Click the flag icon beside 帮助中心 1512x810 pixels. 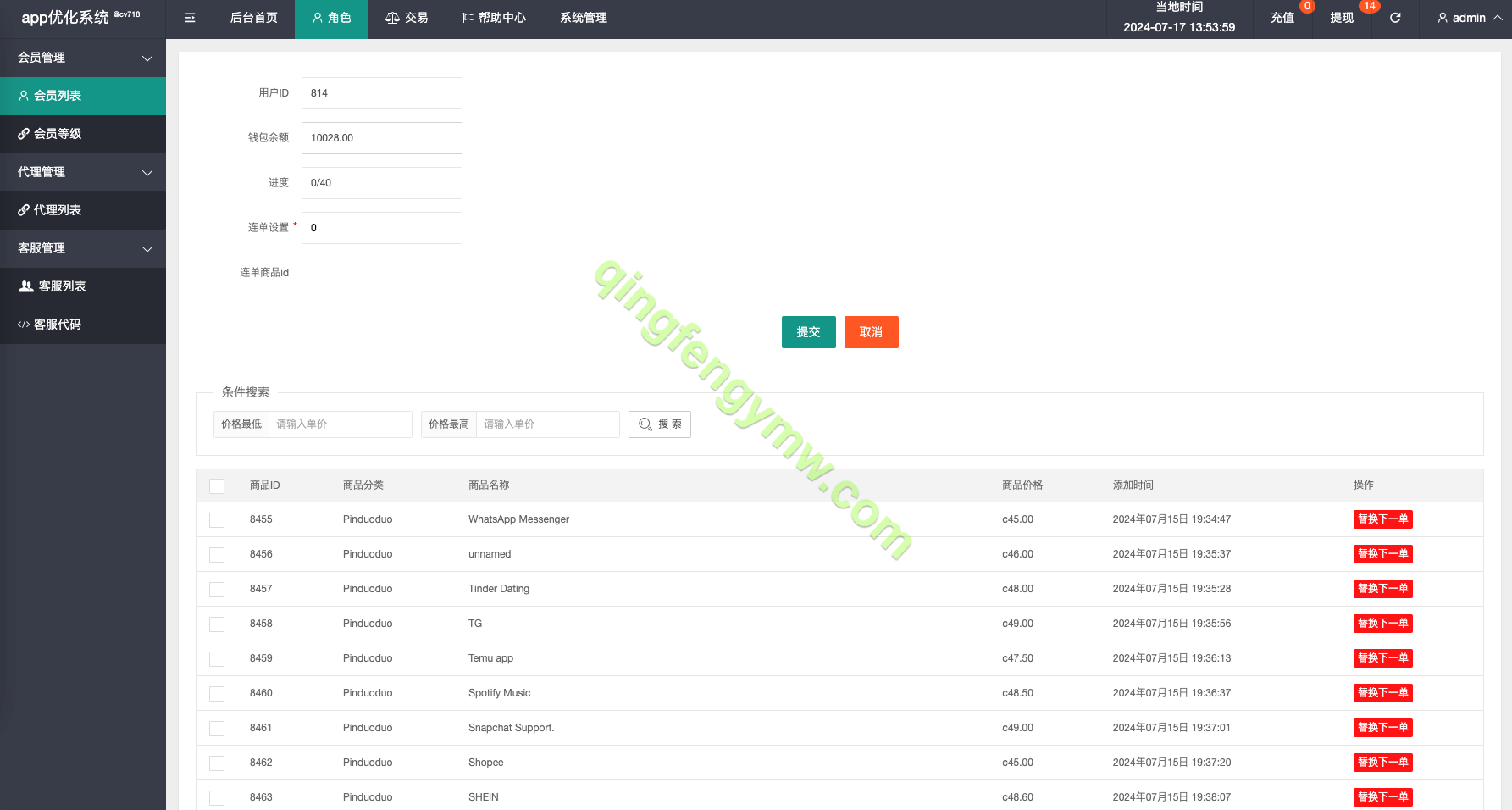click(468, 18)
